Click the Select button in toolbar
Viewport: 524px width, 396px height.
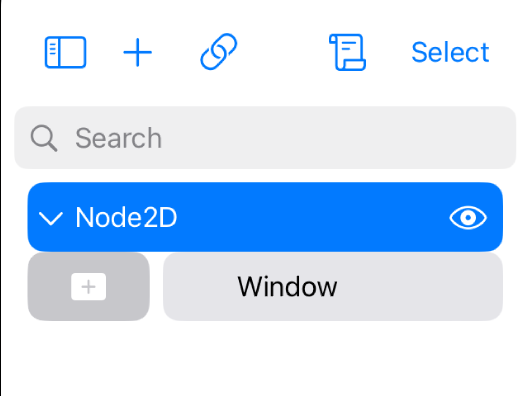450,52
